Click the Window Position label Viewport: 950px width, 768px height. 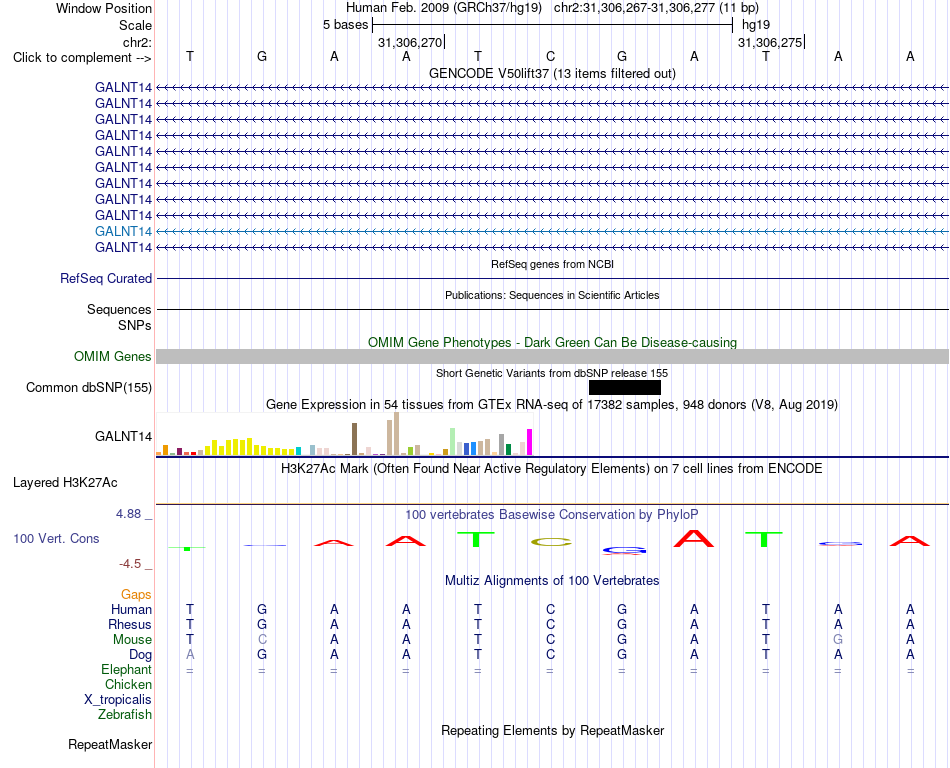point(104,8)
